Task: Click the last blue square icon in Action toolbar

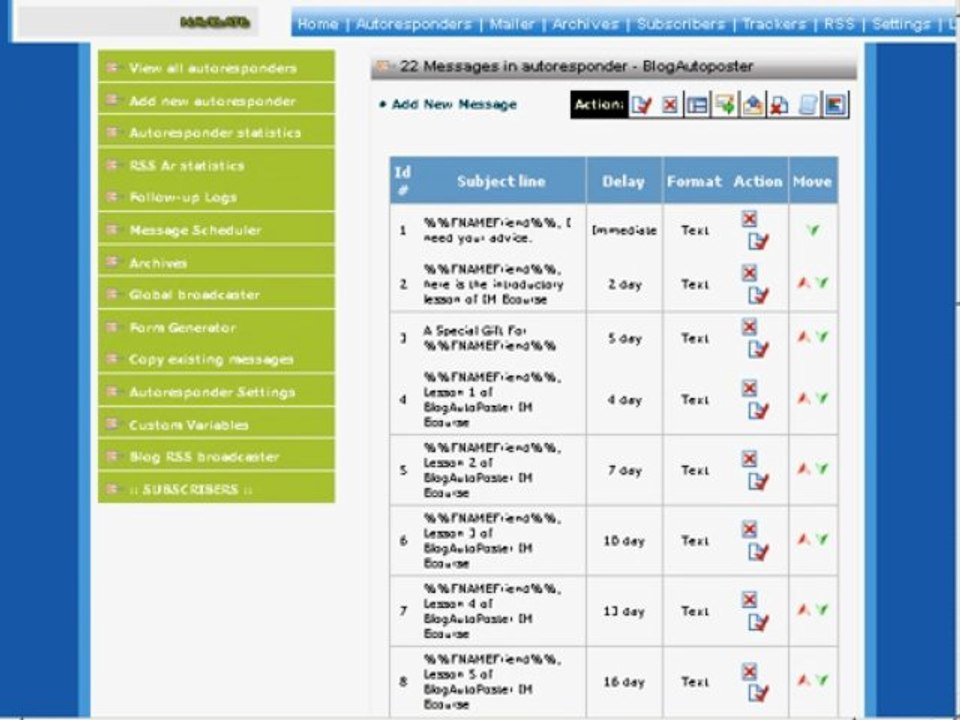Action: click(x=835, y=105)
